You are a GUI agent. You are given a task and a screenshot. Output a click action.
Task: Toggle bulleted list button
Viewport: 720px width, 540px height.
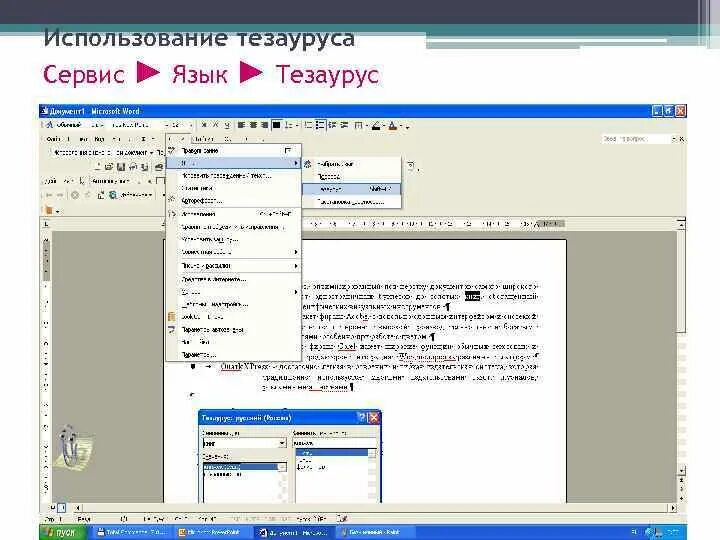pos(320,125)
